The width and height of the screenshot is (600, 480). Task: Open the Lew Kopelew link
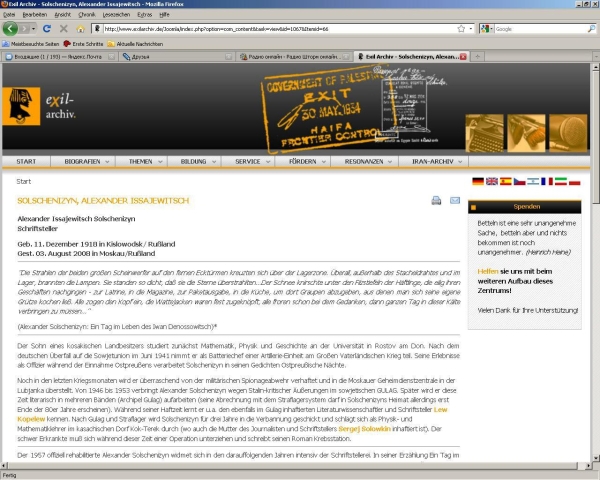pyautogui.click(x=440, y=410)
